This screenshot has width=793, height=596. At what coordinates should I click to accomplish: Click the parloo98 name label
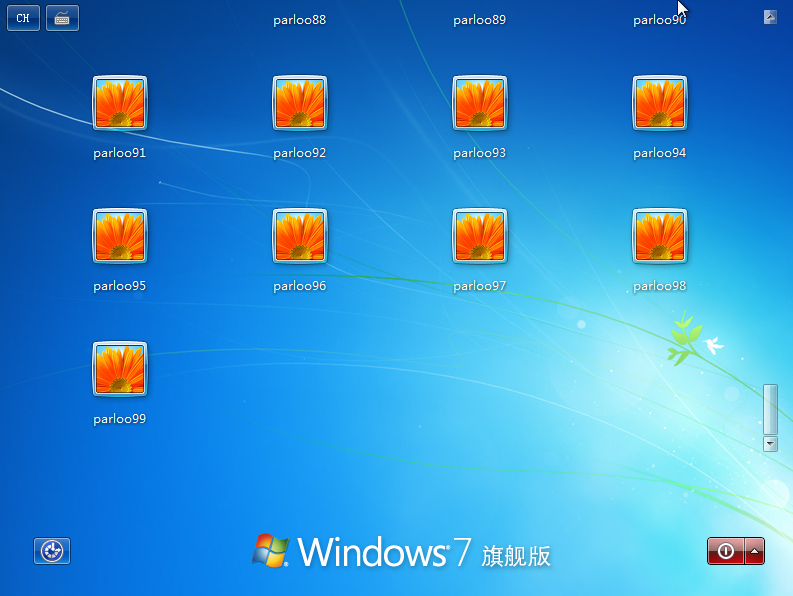tap(660, 286)
